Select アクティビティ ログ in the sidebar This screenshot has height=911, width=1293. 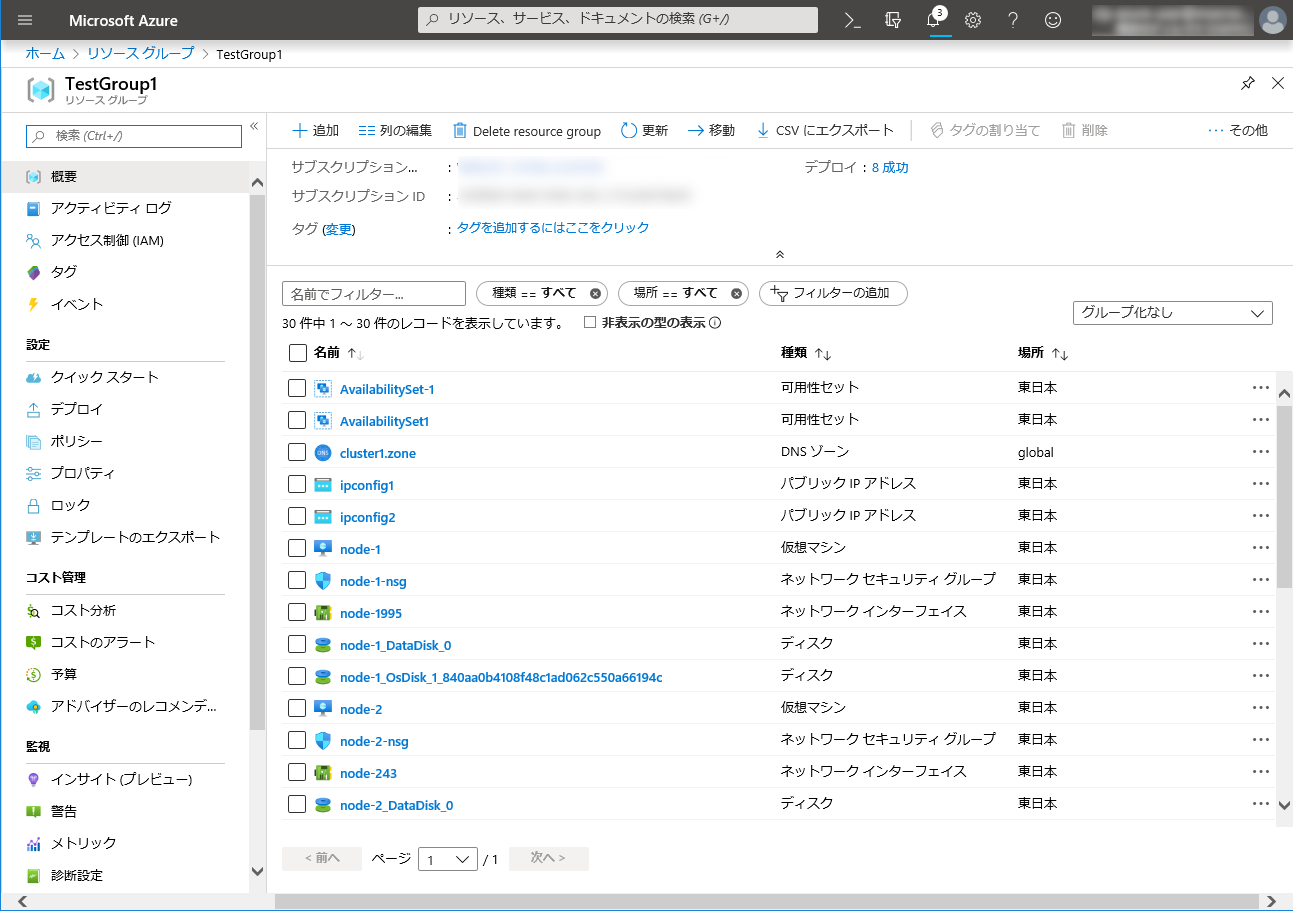tap(111, 208)
